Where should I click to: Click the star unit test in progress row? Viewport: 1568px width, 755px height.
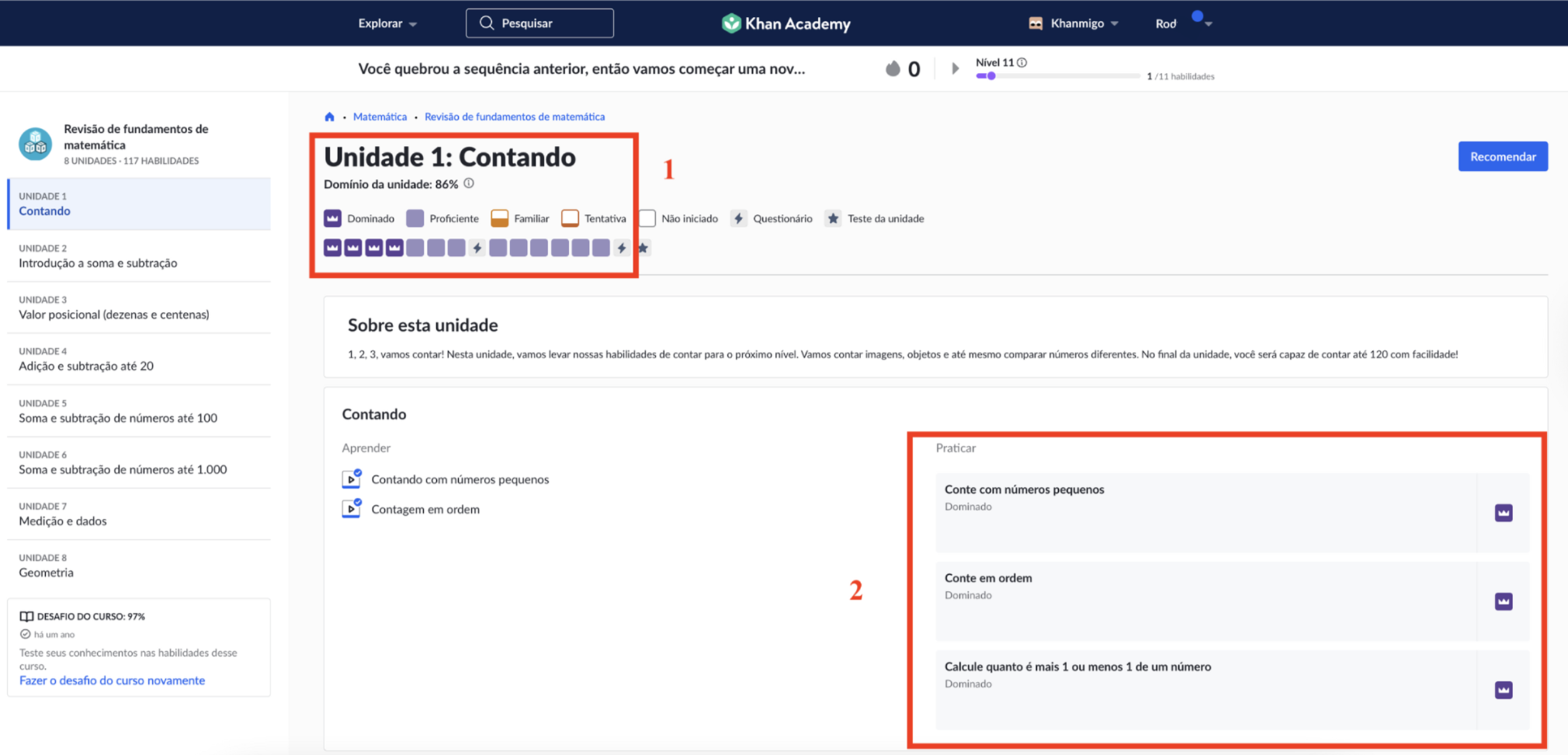coord(643,248)
